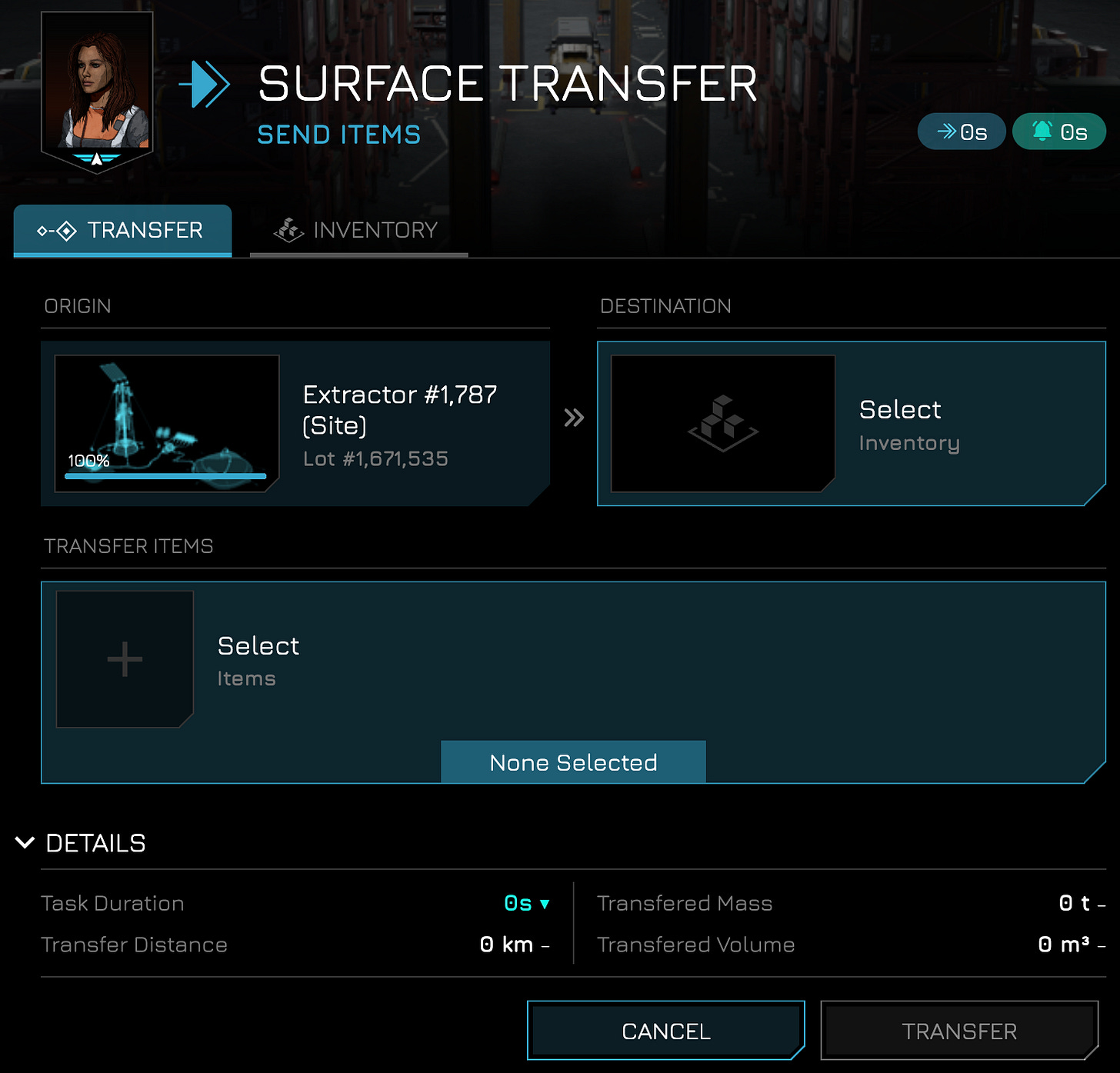Open the Select Inventory destination picker
The width and height of the screenshot is (1120, 1073).
(x=852, y=423)
